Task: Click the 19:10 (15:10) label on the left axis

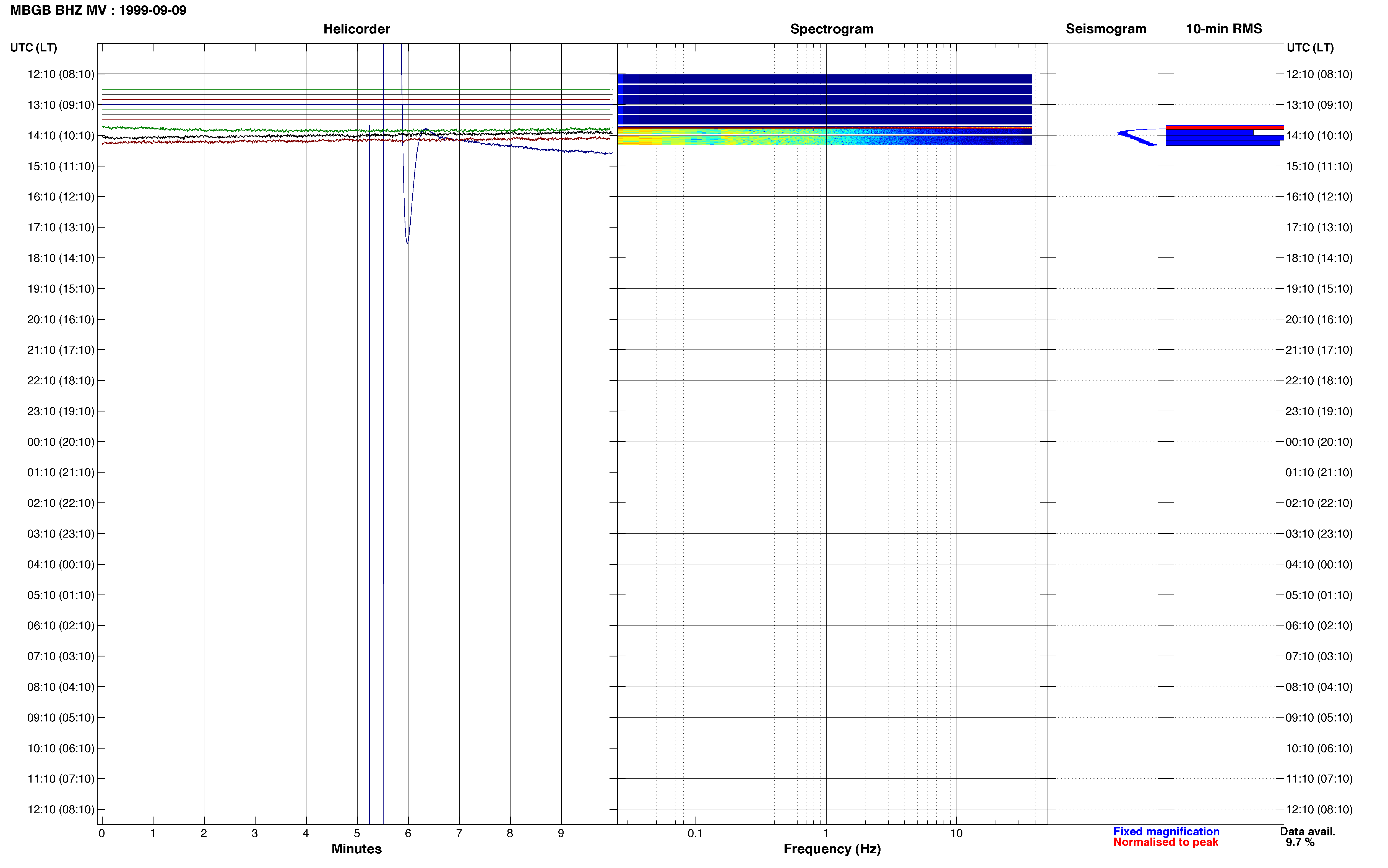Action: pyautogui.click(x=61, y=289)
